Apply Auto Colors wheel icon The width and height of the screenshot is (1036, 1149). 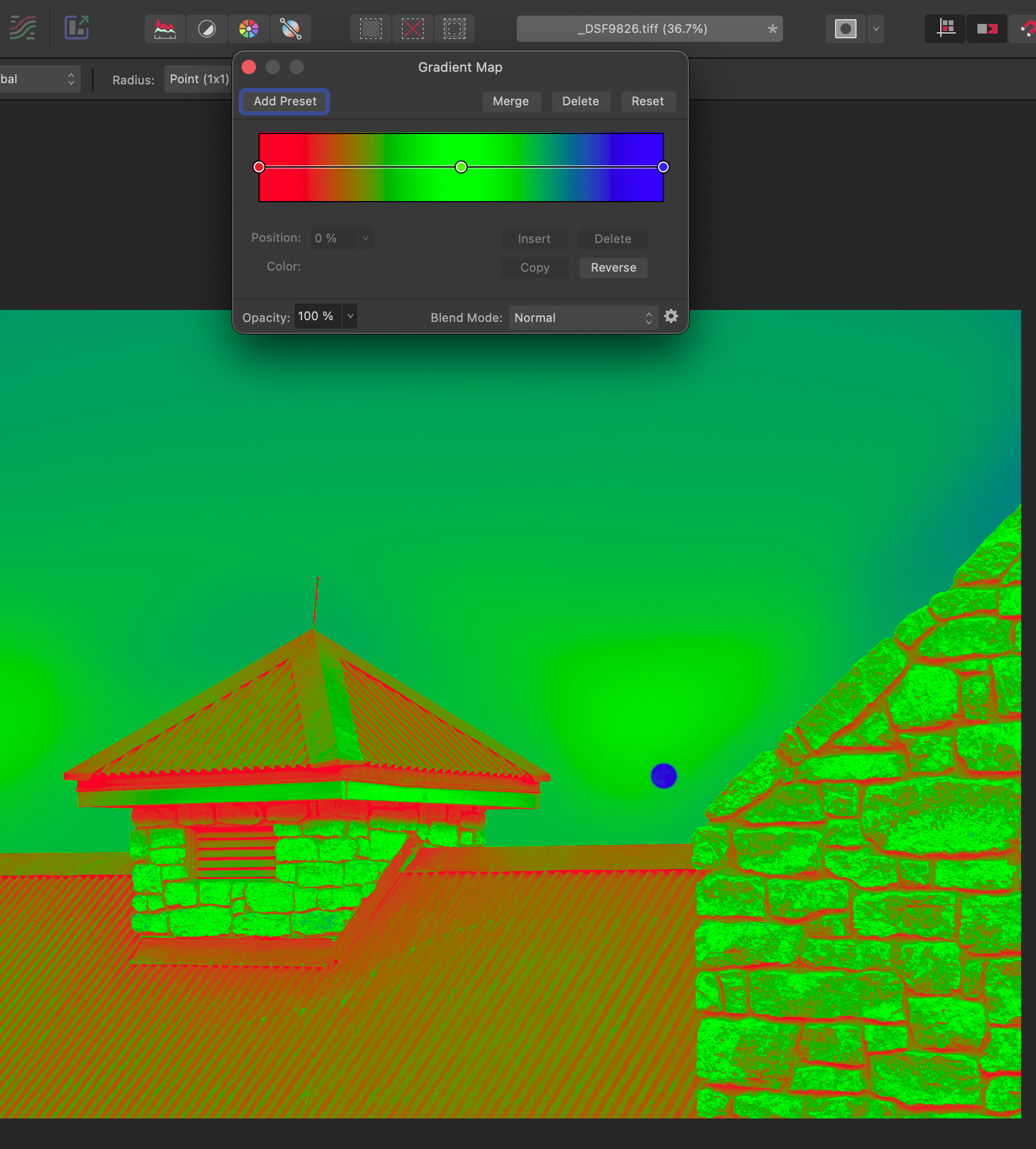(249, 29)
